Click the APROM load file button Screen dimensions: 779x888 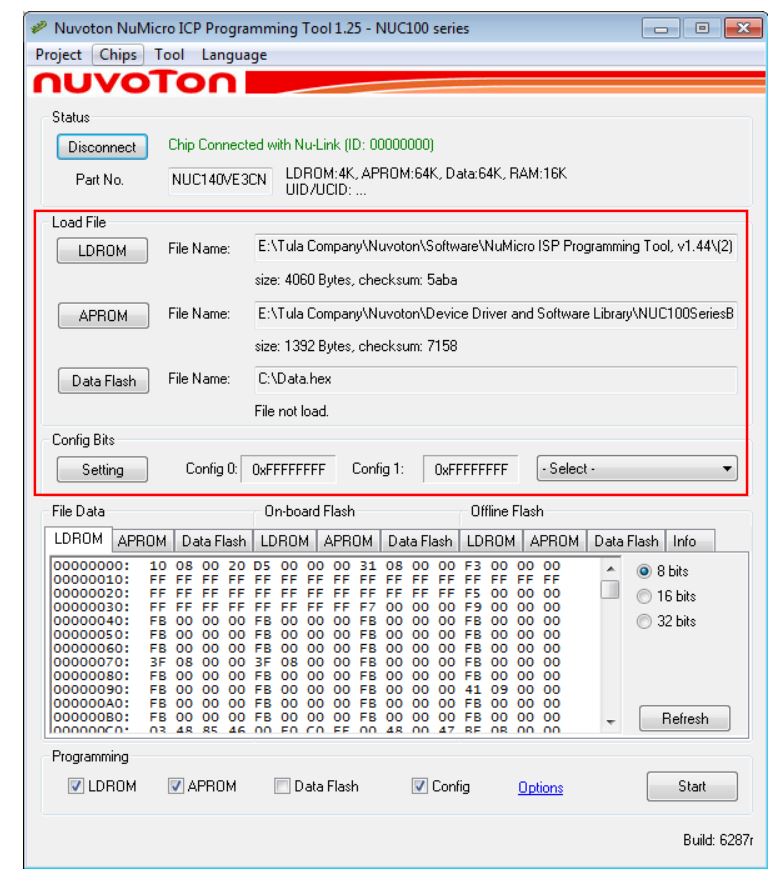tap(103, 315)
